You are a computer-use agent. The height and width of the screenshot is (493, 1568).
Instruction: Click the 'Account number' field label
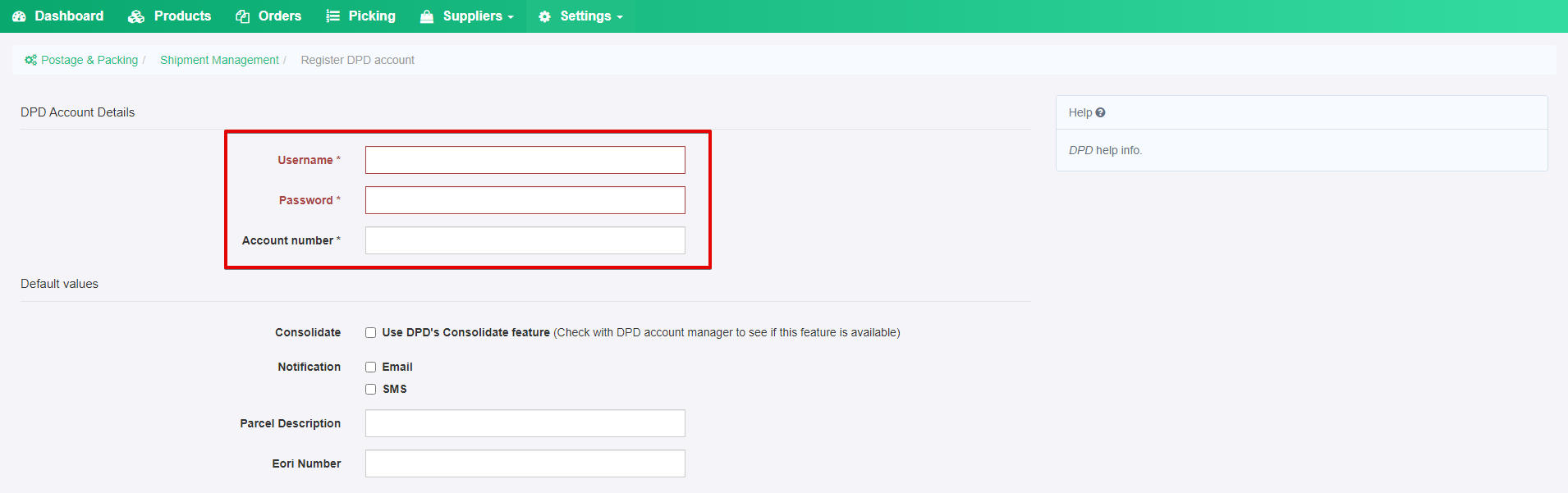coord(287,240)
